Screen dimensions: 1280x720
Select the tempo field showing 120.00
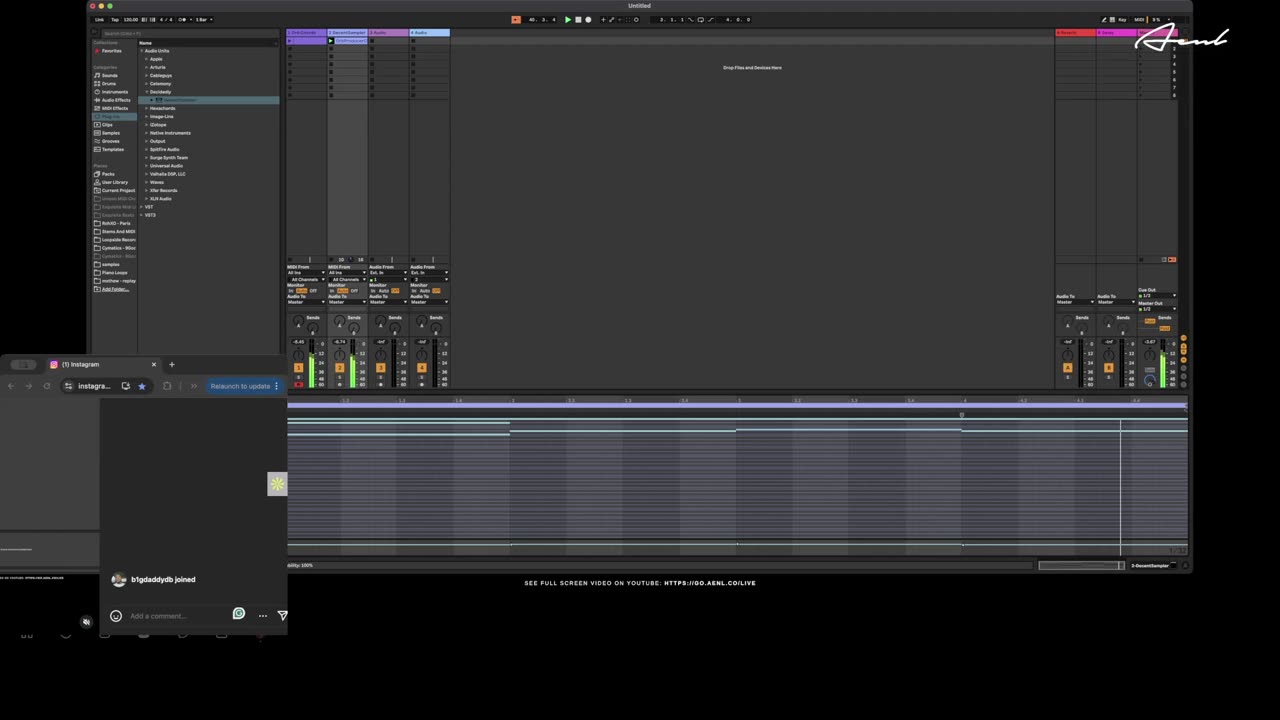pyautogui.click(x=130, y=19)
